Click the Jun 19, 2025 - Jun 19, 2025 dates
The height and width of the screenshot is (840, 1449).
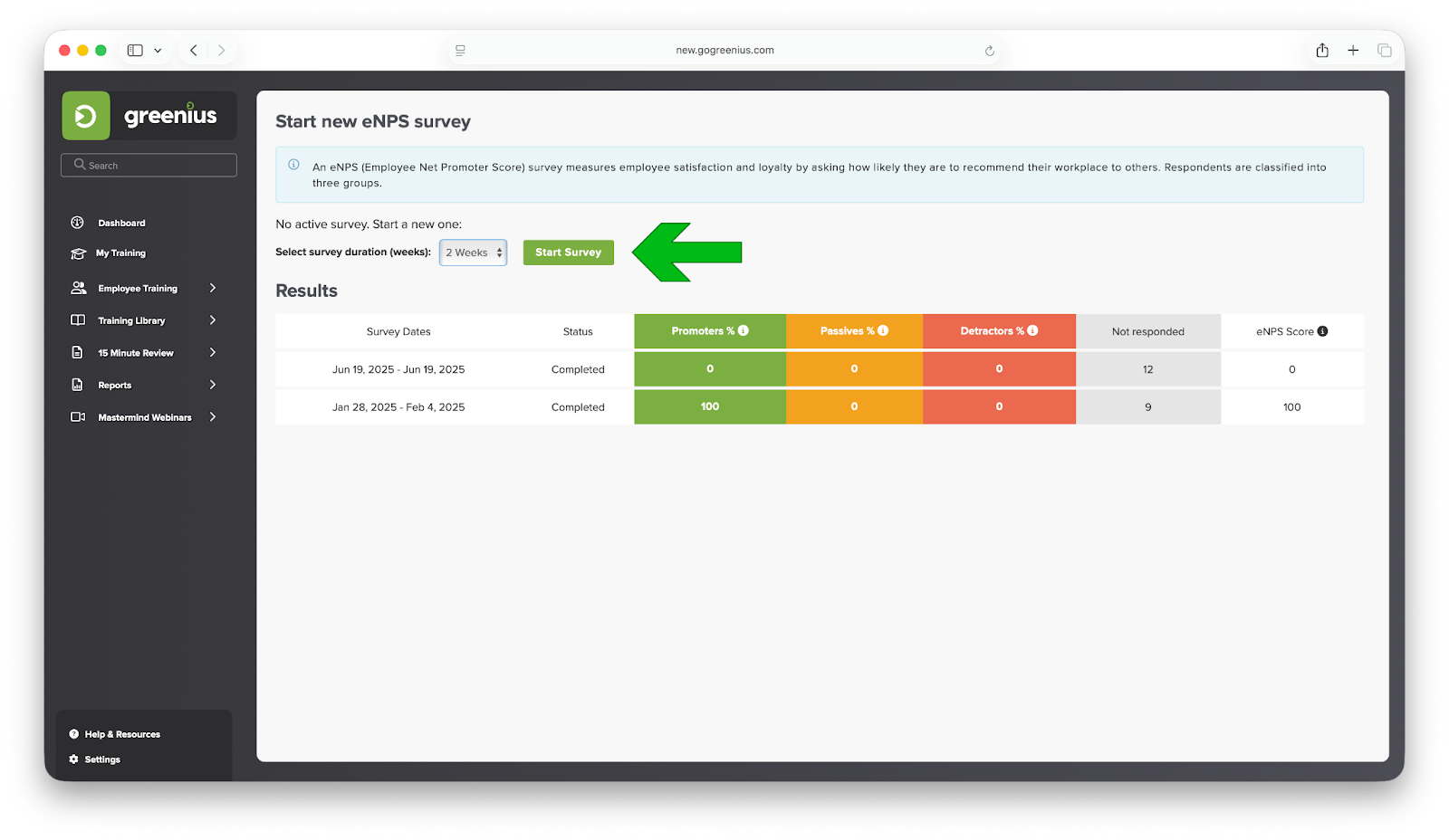(398, 369)
